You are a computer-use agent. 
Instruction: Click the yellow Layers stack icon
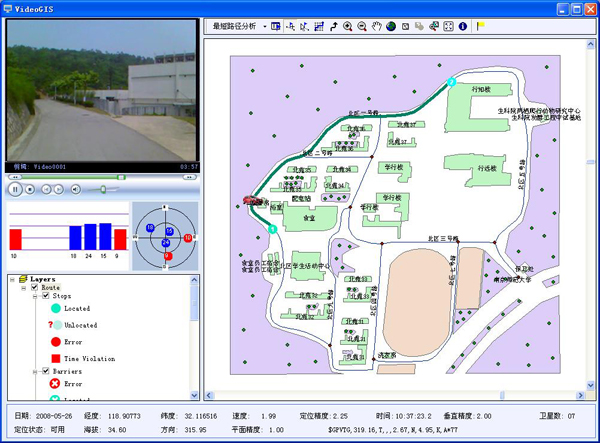(x=23, y=279)
